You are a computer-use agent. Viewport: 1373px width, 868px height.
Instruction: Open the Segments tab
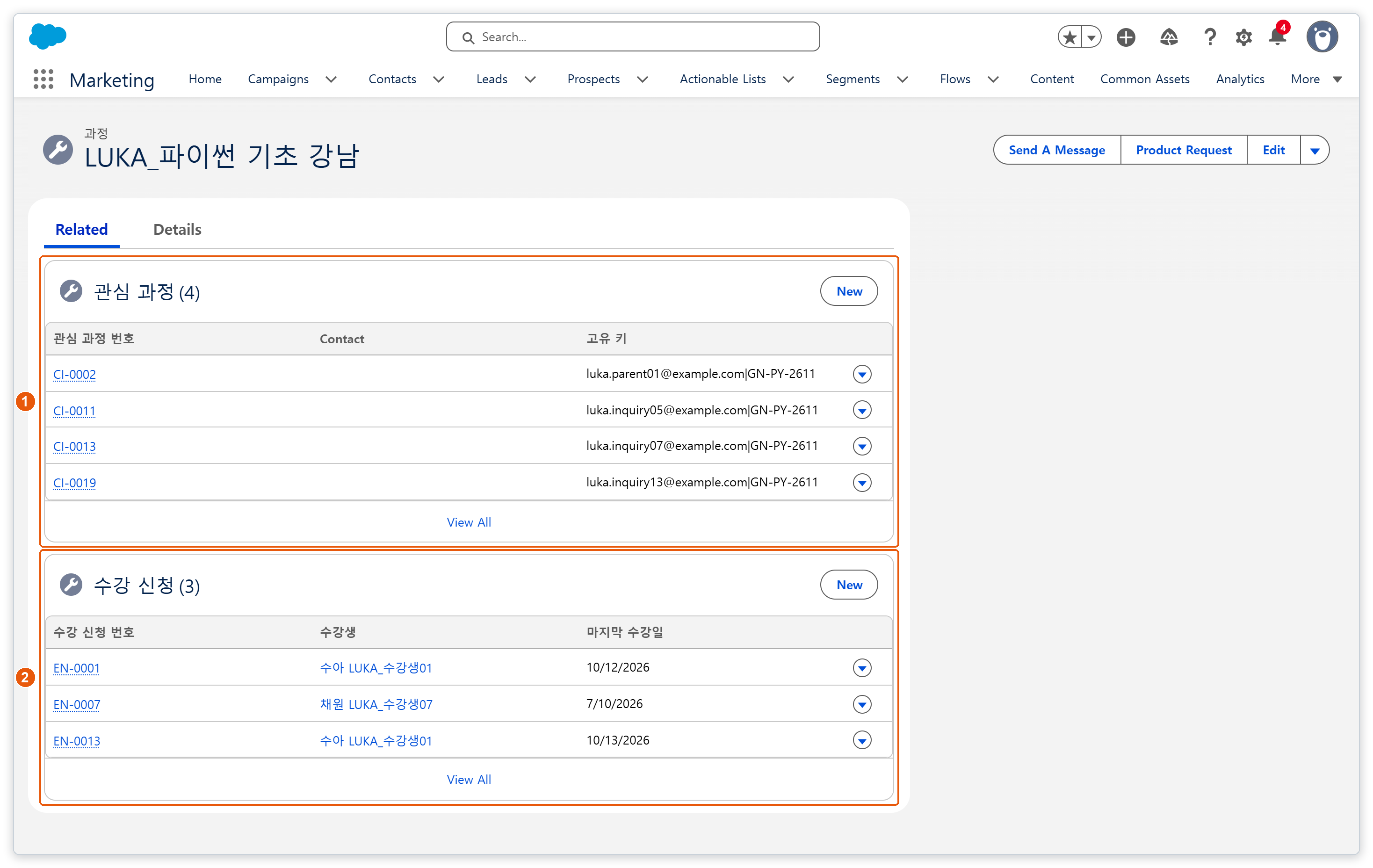(853, 80)
